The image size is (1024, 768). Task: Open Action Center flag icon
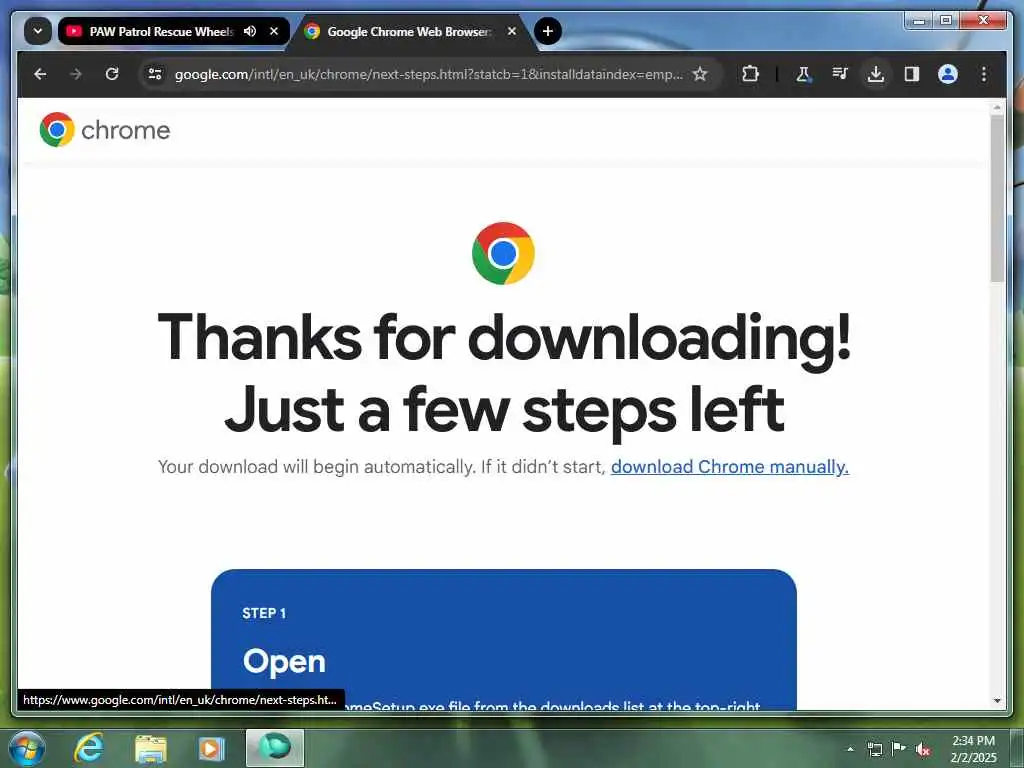tap(899, 748)
